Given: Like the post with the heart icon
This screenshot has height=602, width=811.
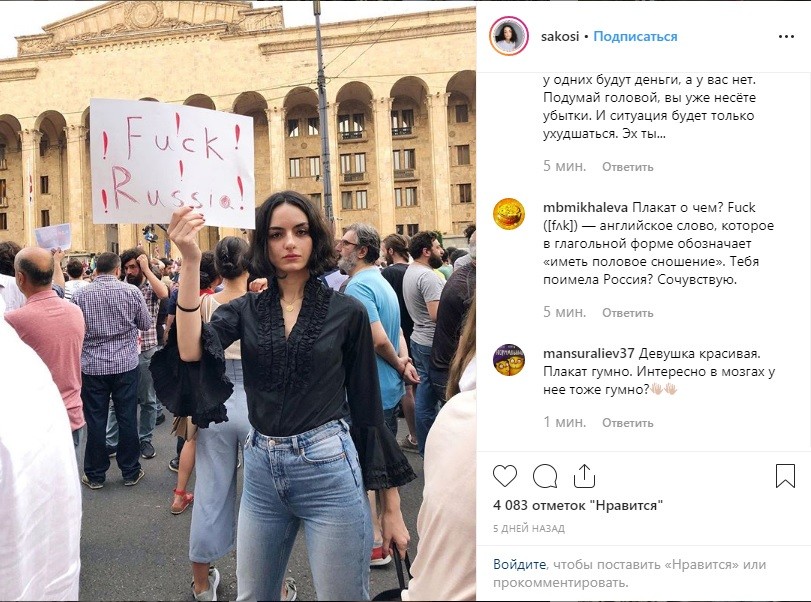Looking at the screenshot, I should coord(505,476).
